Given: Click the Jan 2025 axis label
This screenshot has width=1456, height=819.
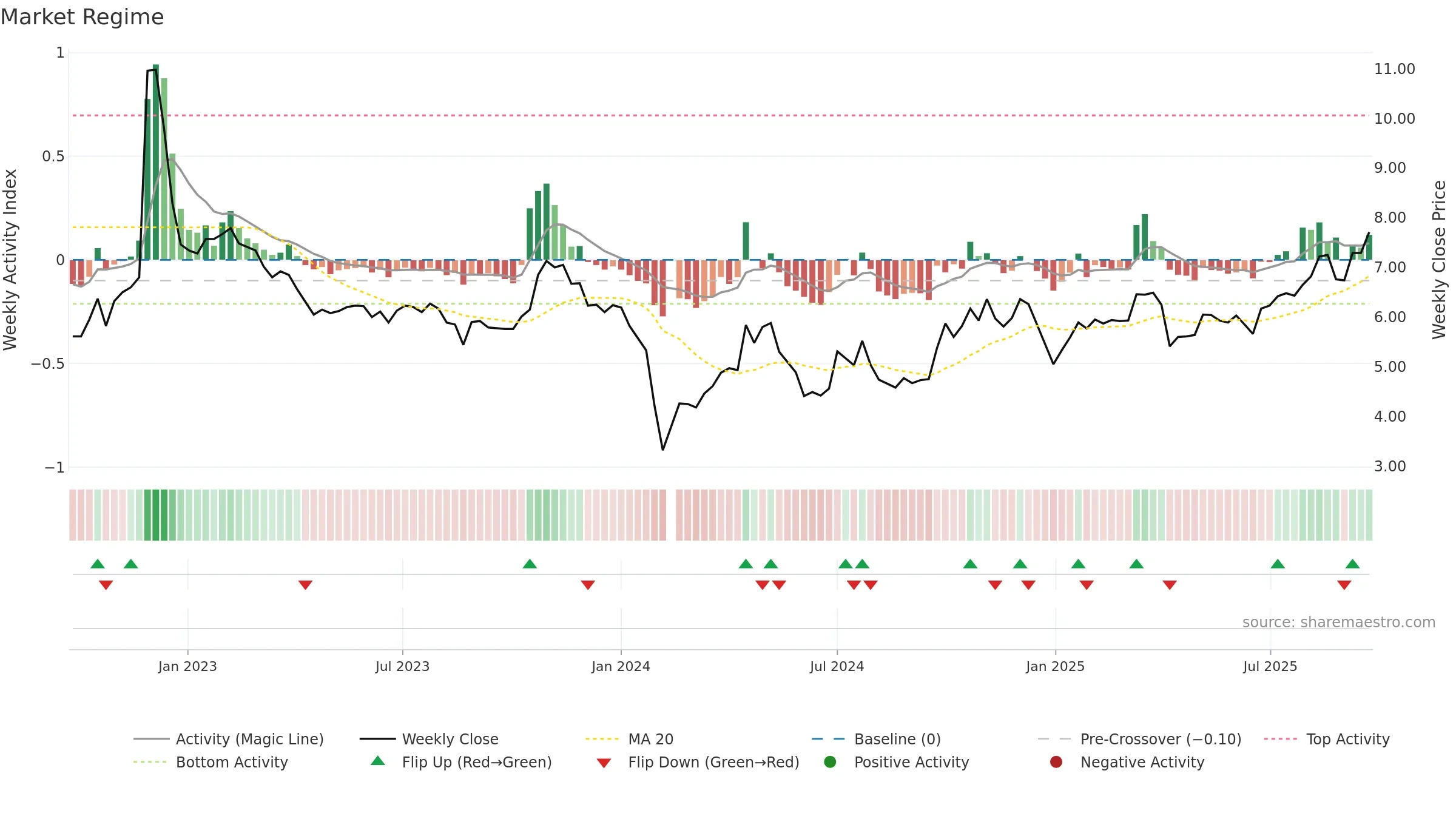Looking at the screenshot, I should coord(1055,666).
